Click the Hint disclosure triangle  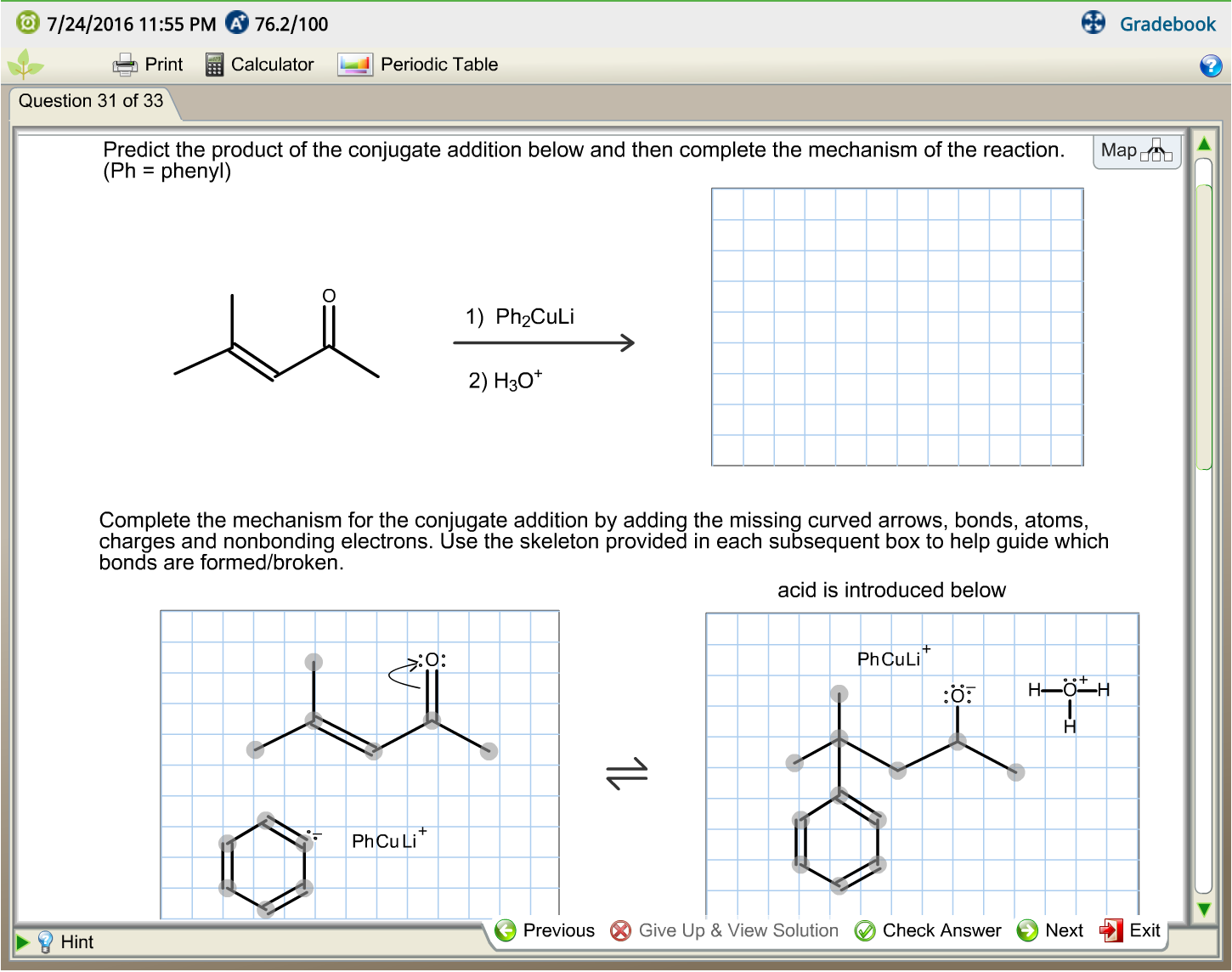click(24, 941)
